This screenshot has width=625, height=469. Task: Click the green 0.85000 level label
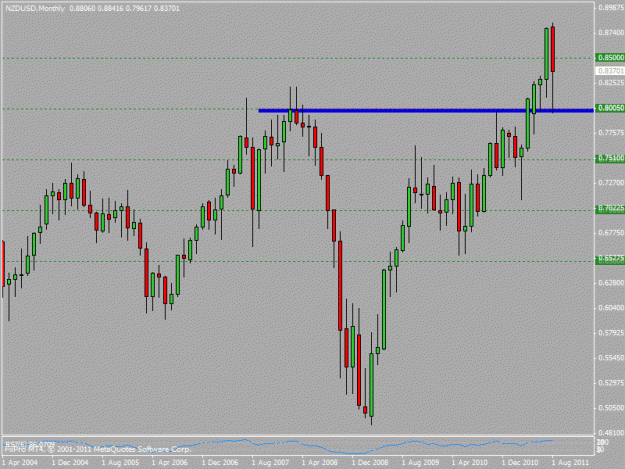tap(611, 58)
